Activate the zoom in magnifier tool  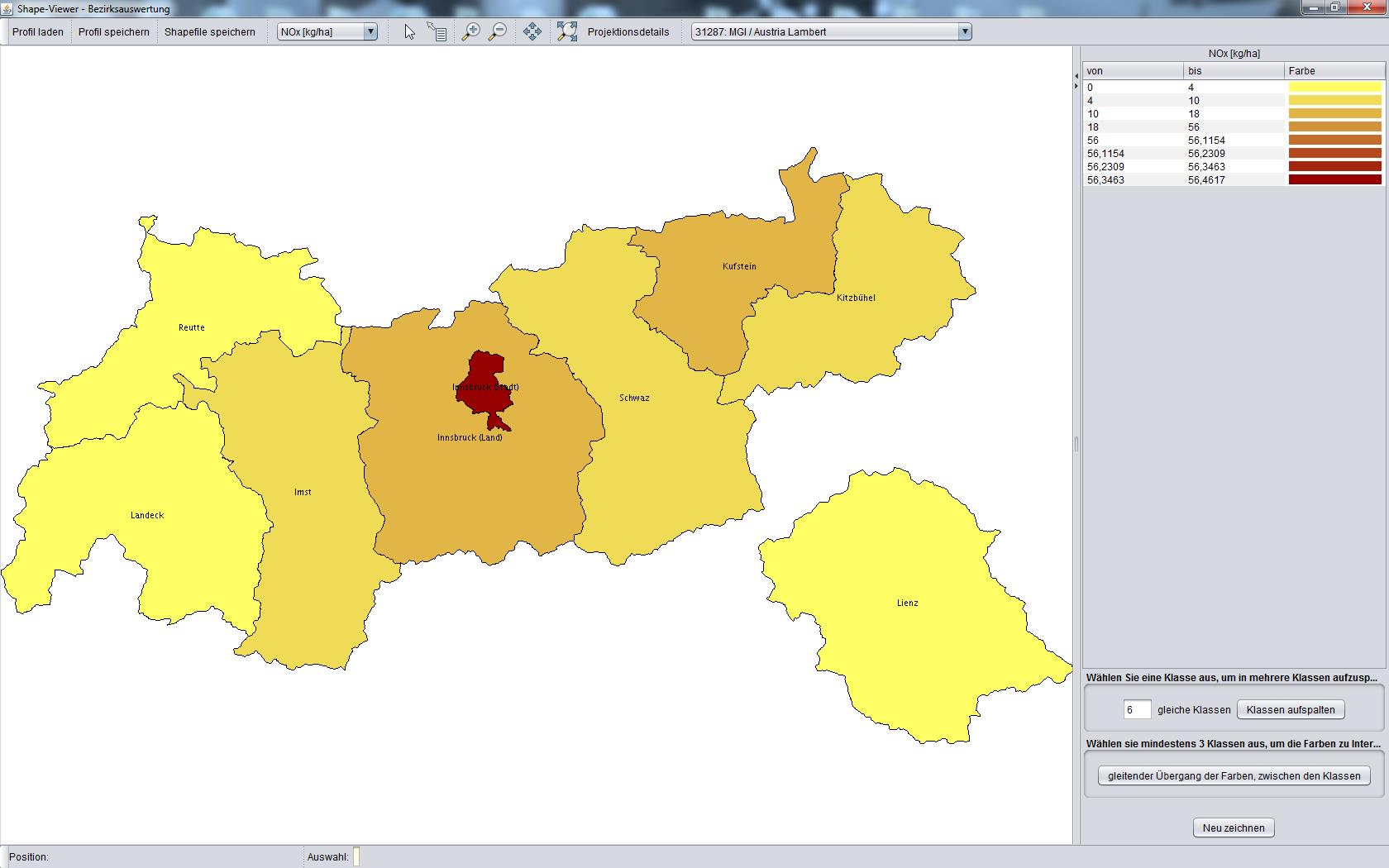click(470, 32)
